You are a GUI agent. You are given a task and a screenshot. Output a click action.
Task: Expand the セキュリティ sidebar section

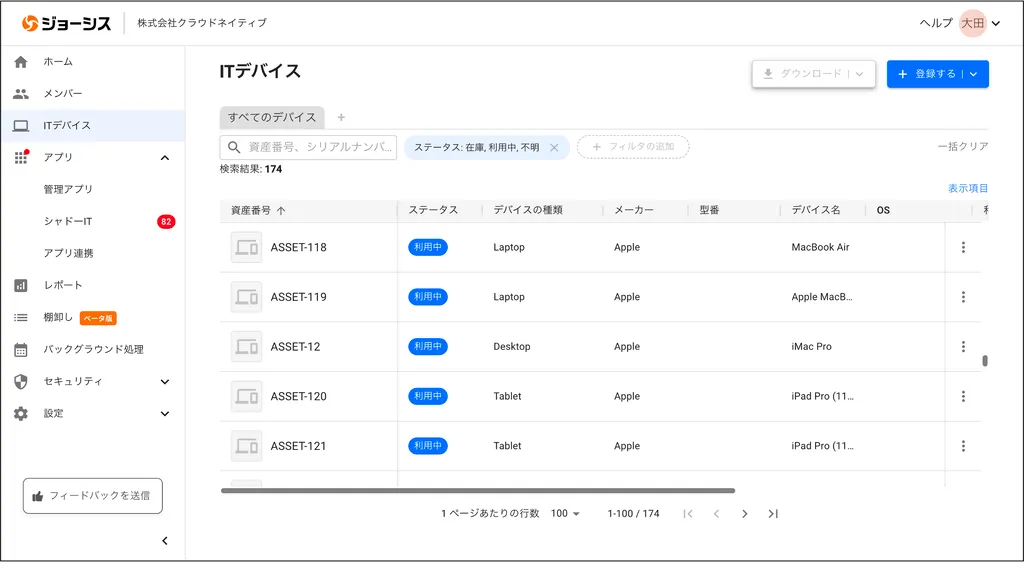click(165, 381)
